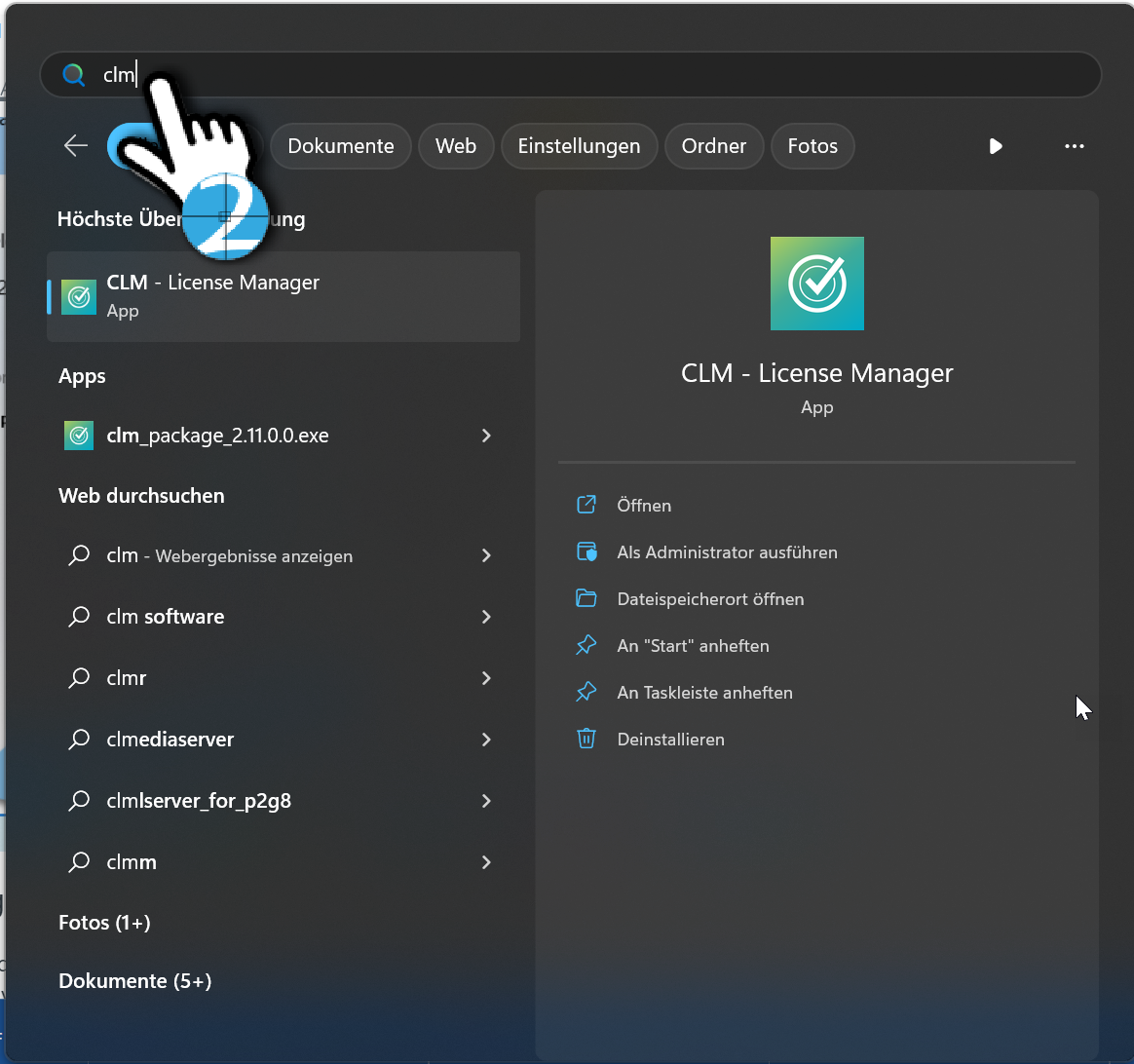Select the Öffnen icon to launch CLM

point(586,505)
